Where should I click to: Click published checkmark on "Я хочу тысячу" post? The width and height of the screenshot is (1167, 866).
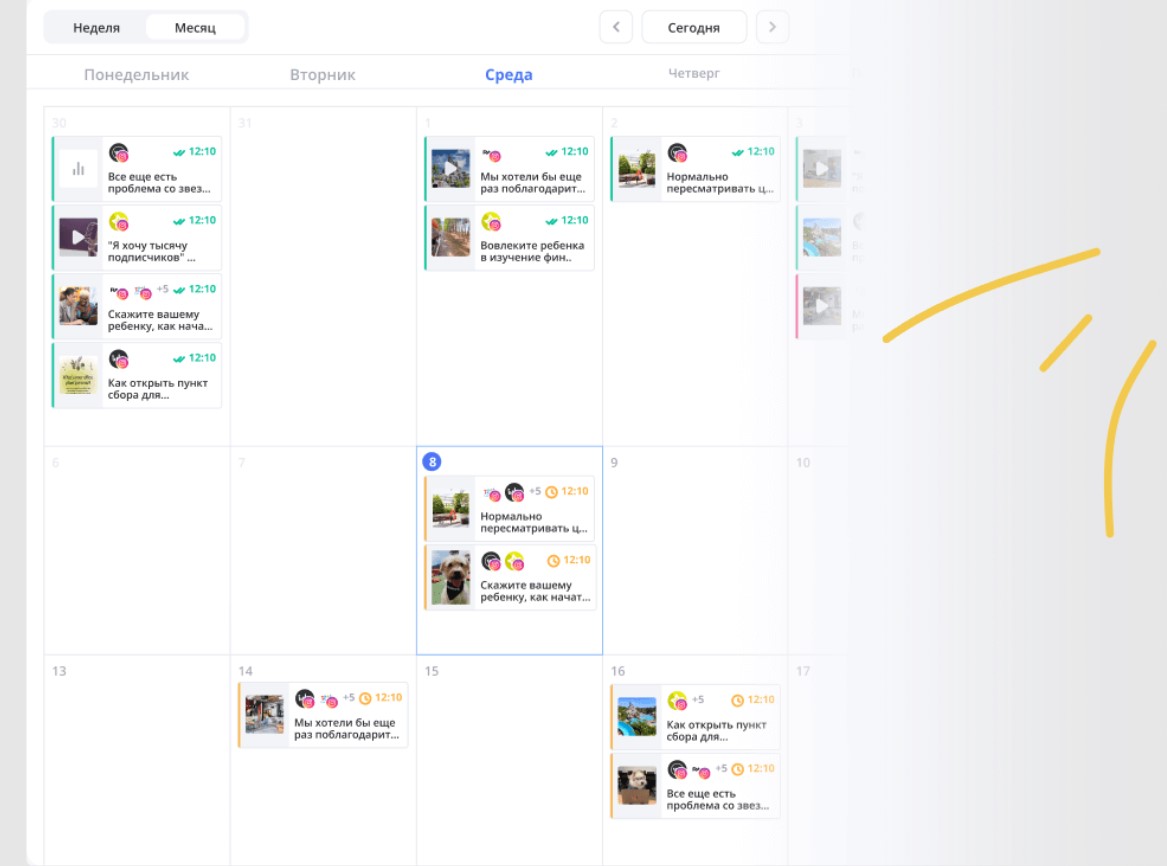(x=179, y=221)
